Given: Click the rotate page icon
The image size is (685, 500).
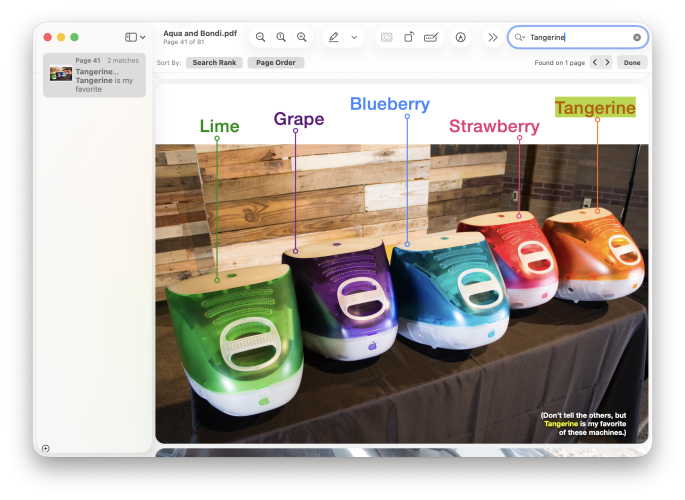Looking at the screenshot, I should tap(409, 37).
